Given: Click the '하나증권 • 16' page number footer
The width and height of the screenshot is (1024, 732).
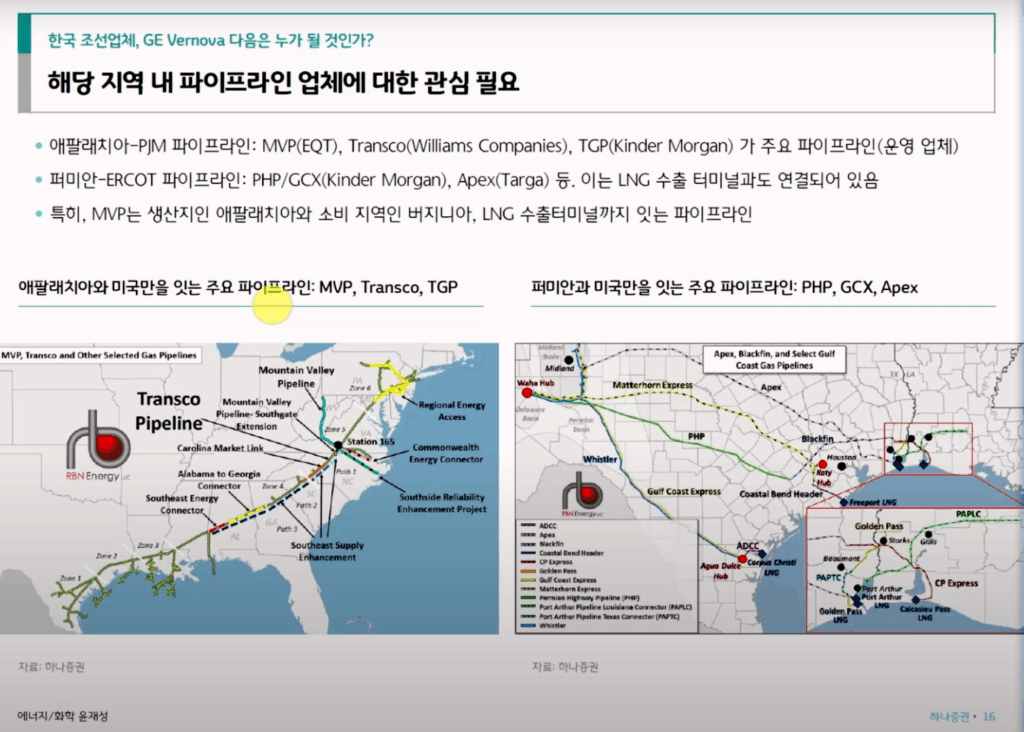Looking at the screenshot, I should (962, 716).
